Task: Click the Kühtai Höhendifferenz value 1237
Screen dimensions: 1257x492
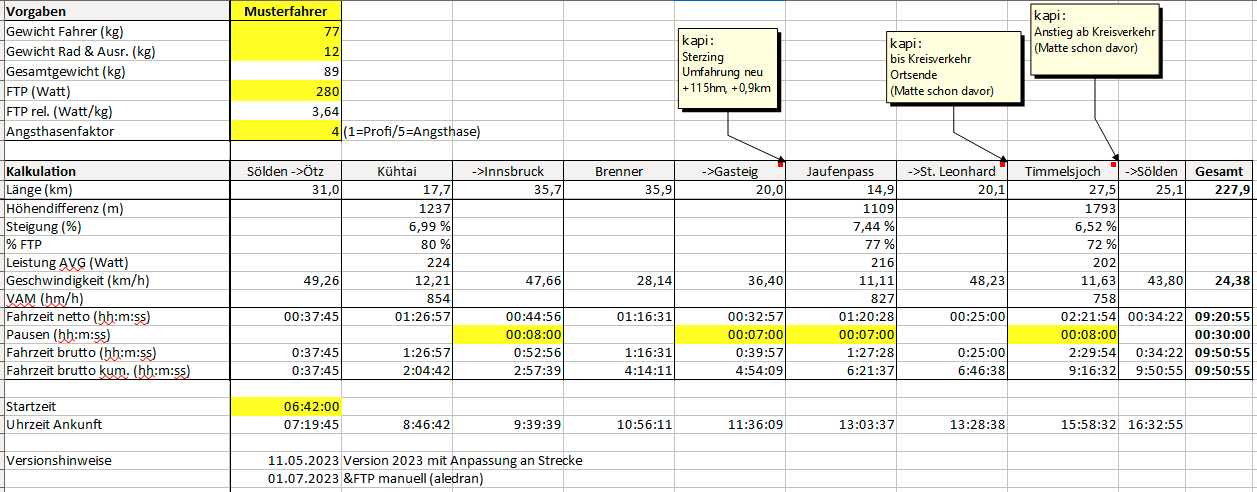Action: (x=397, y=209)
